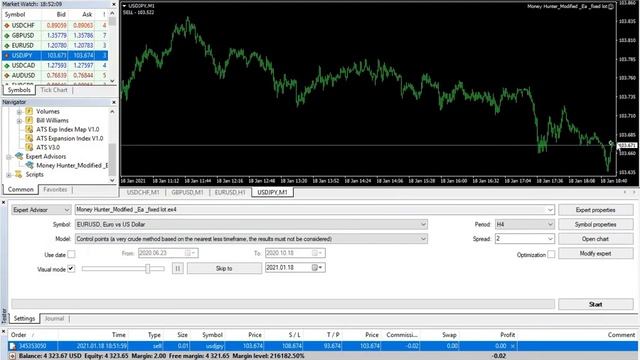This screenshot has width=640, height=360.
Task: Collapse the Expert Advisors tree node
Action: [x=9, y=157]
